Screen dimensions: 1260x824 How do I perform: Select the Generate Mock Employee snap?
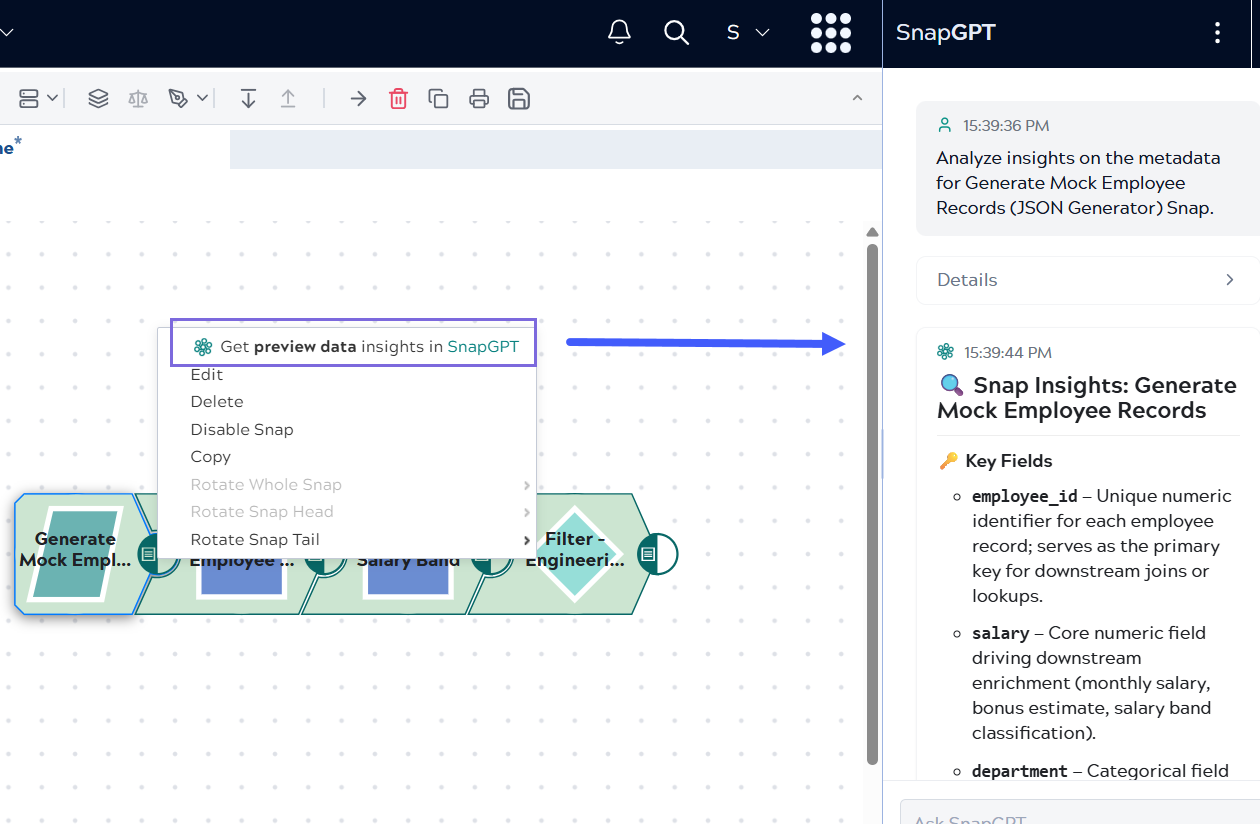point(75,553)
